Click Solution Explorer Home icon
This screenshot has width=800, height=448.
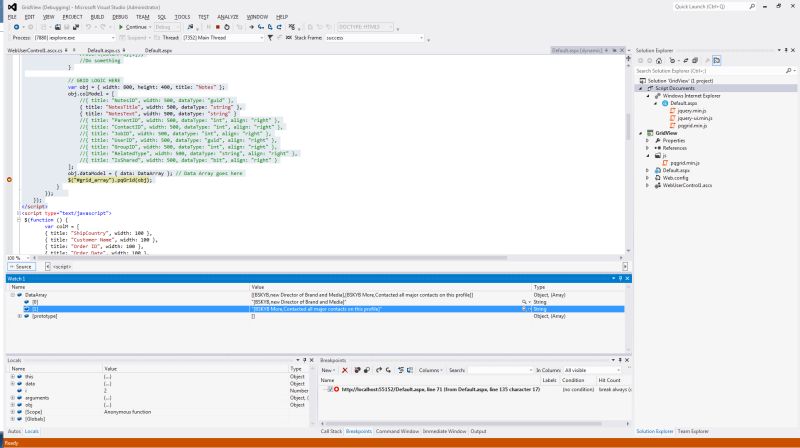(659, 61)
